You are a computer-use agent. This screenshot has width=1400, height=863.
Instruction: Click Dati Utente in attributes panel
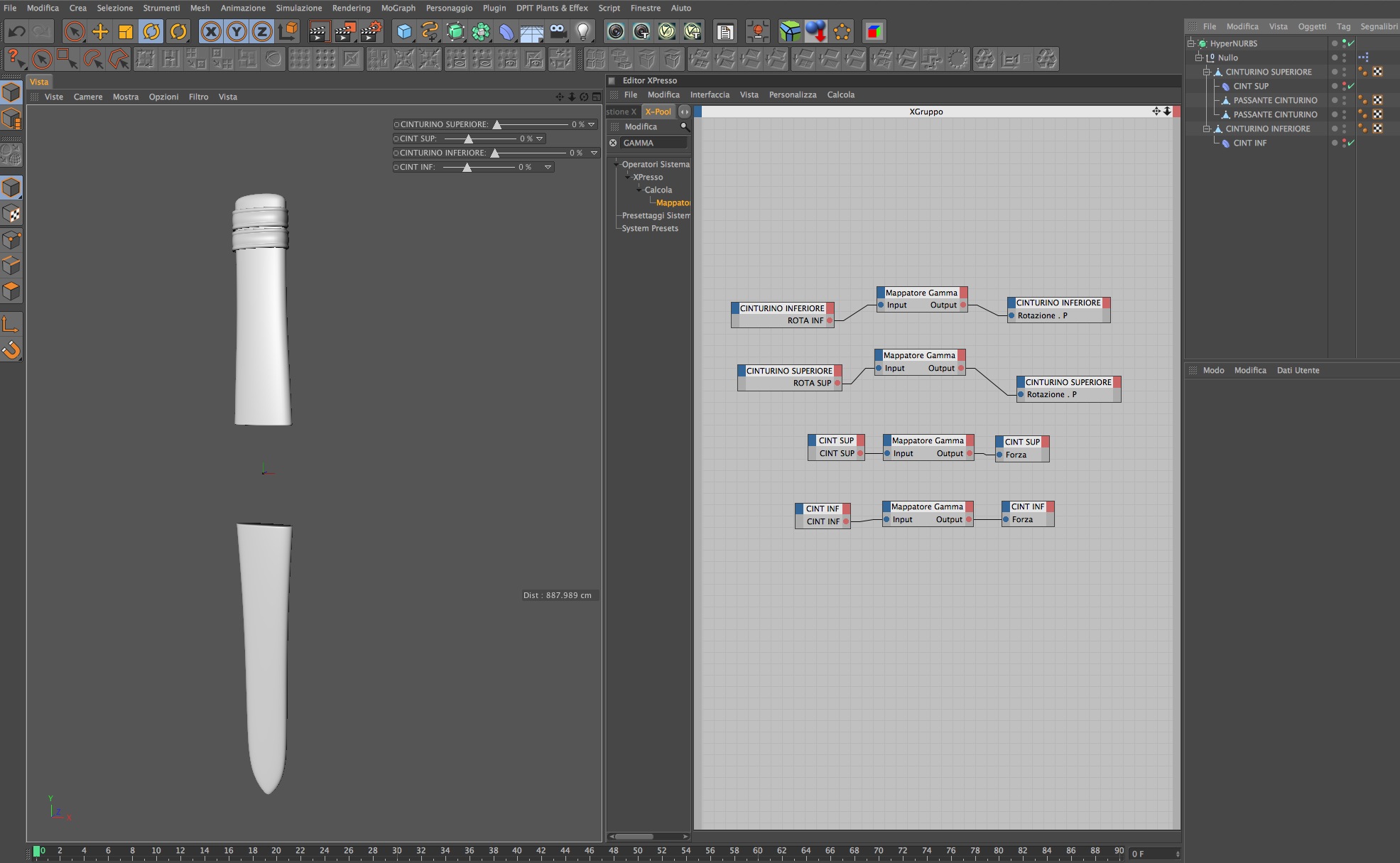(1298, 370)
